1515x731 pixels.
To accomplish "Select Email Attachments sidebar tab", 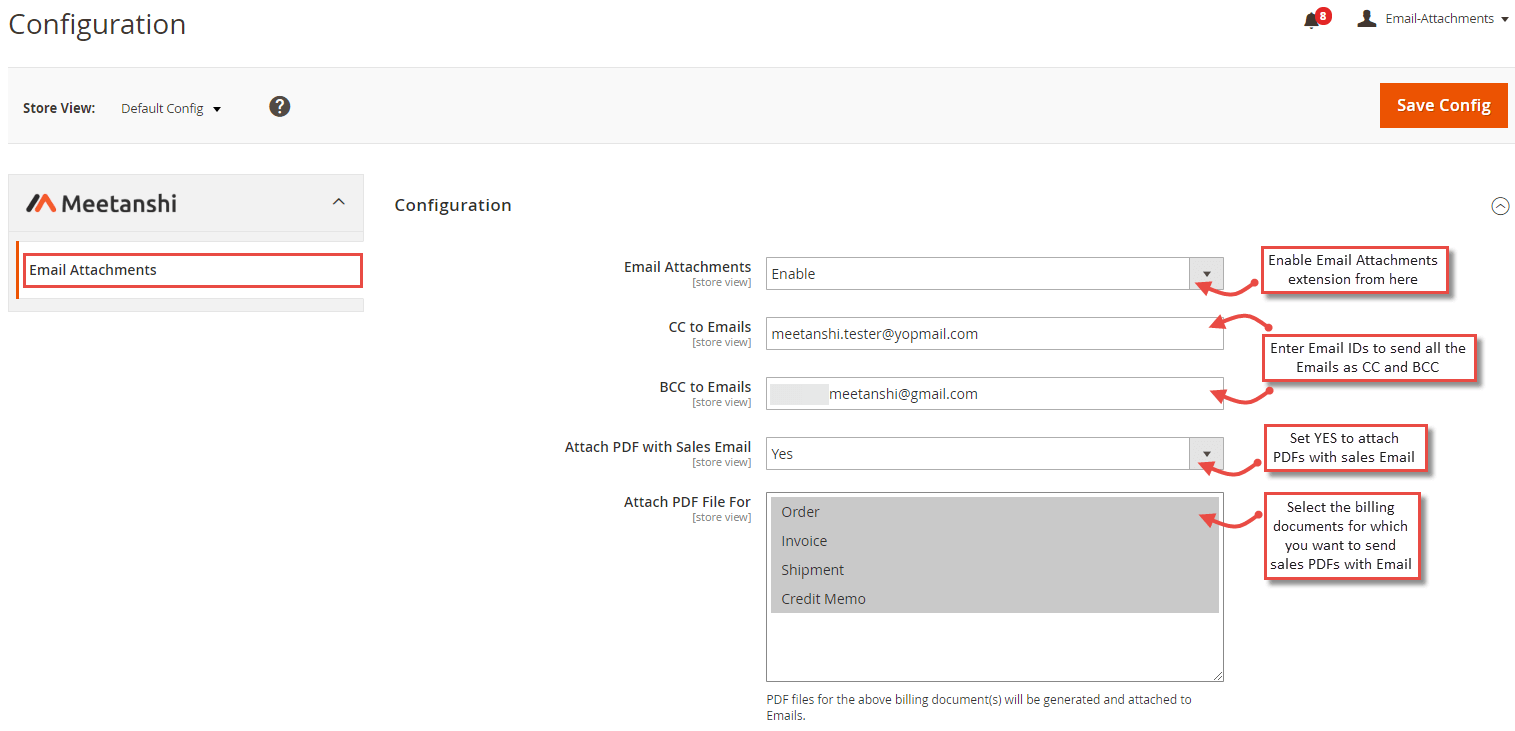I will tap(192, 270).
